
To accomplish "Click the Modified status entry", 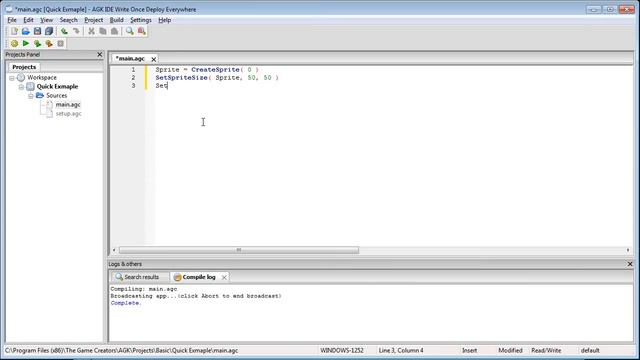I will 510,351.
